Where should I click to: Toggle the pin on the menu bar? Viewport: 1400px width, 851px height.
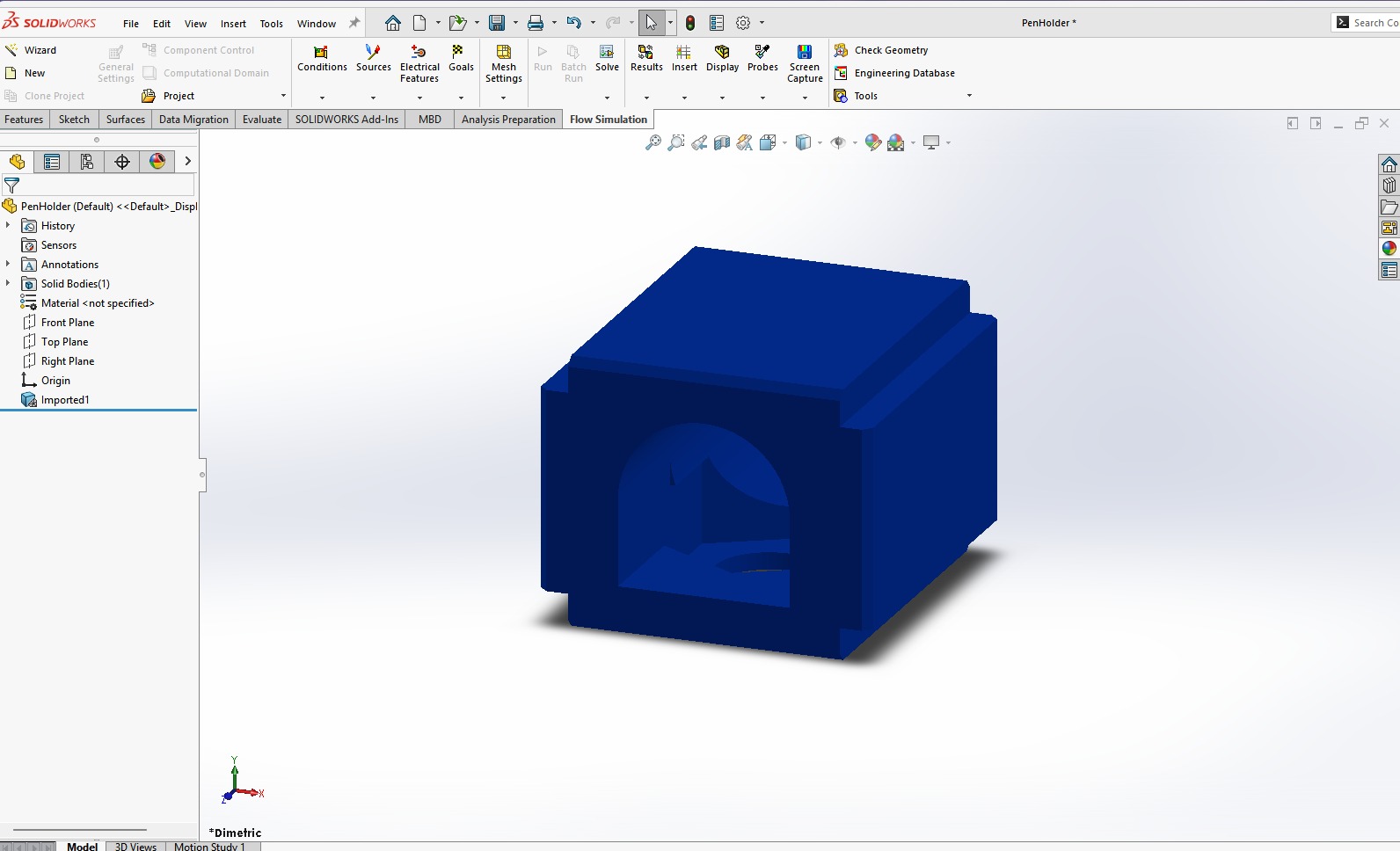click(354, 23)
